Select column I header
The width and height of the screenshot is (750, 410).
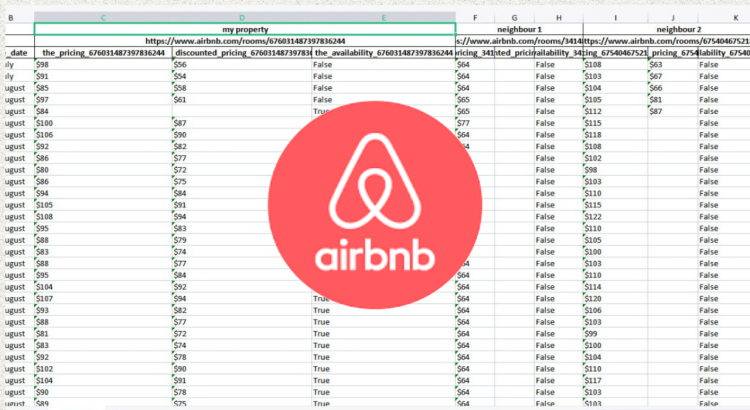point(616,18)
